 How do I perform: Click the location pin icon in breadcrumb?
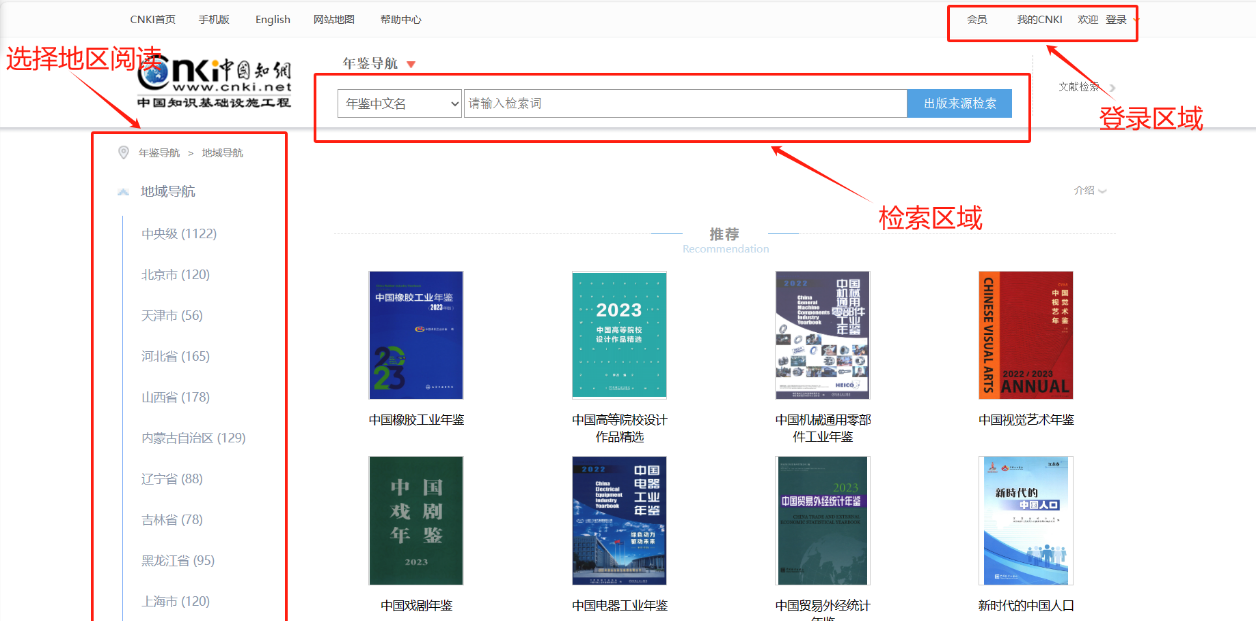(x=124, y=153)
